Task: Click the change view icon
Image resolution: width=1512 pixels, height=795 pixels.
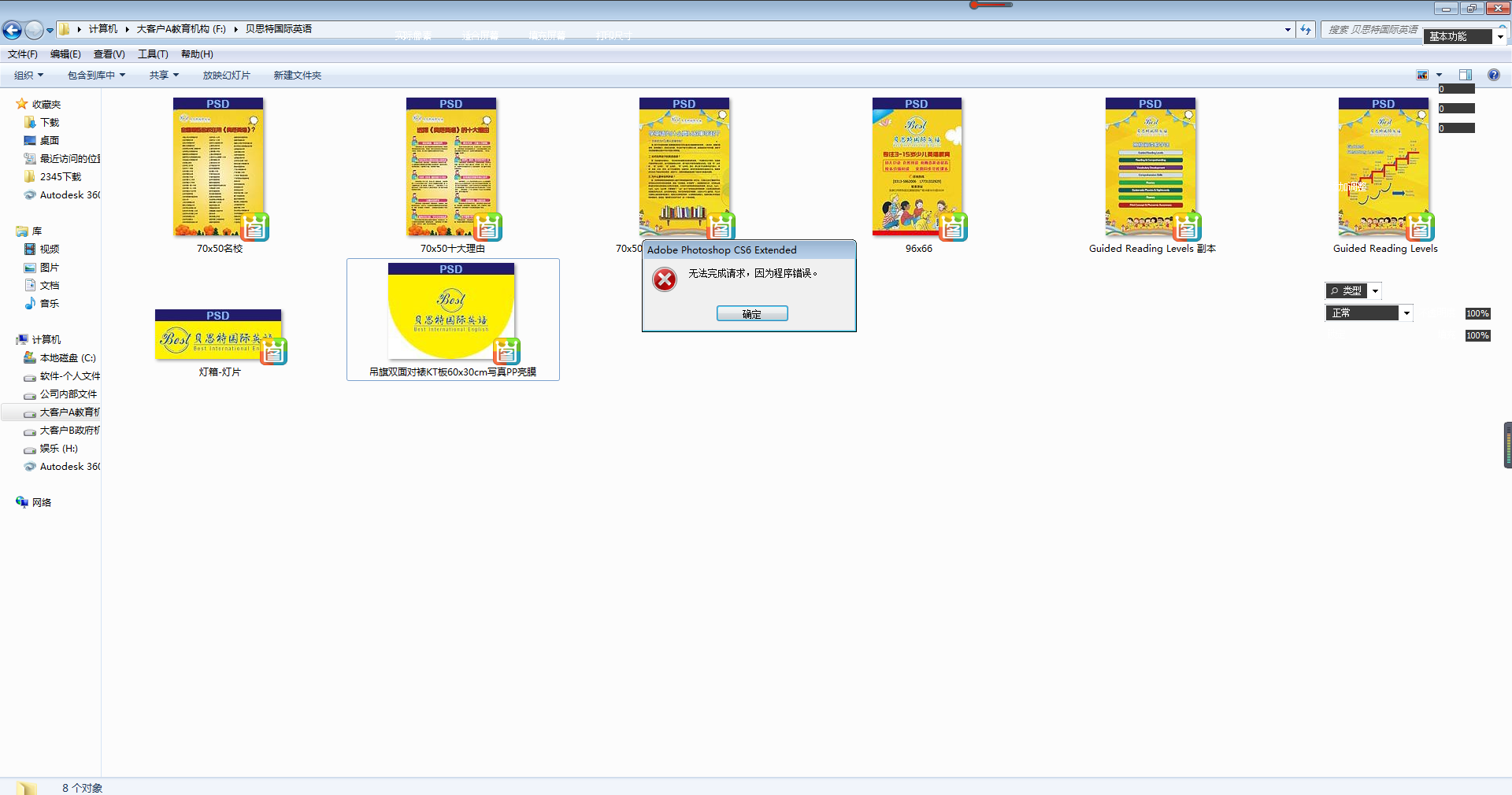Action: coord(1422,75)
